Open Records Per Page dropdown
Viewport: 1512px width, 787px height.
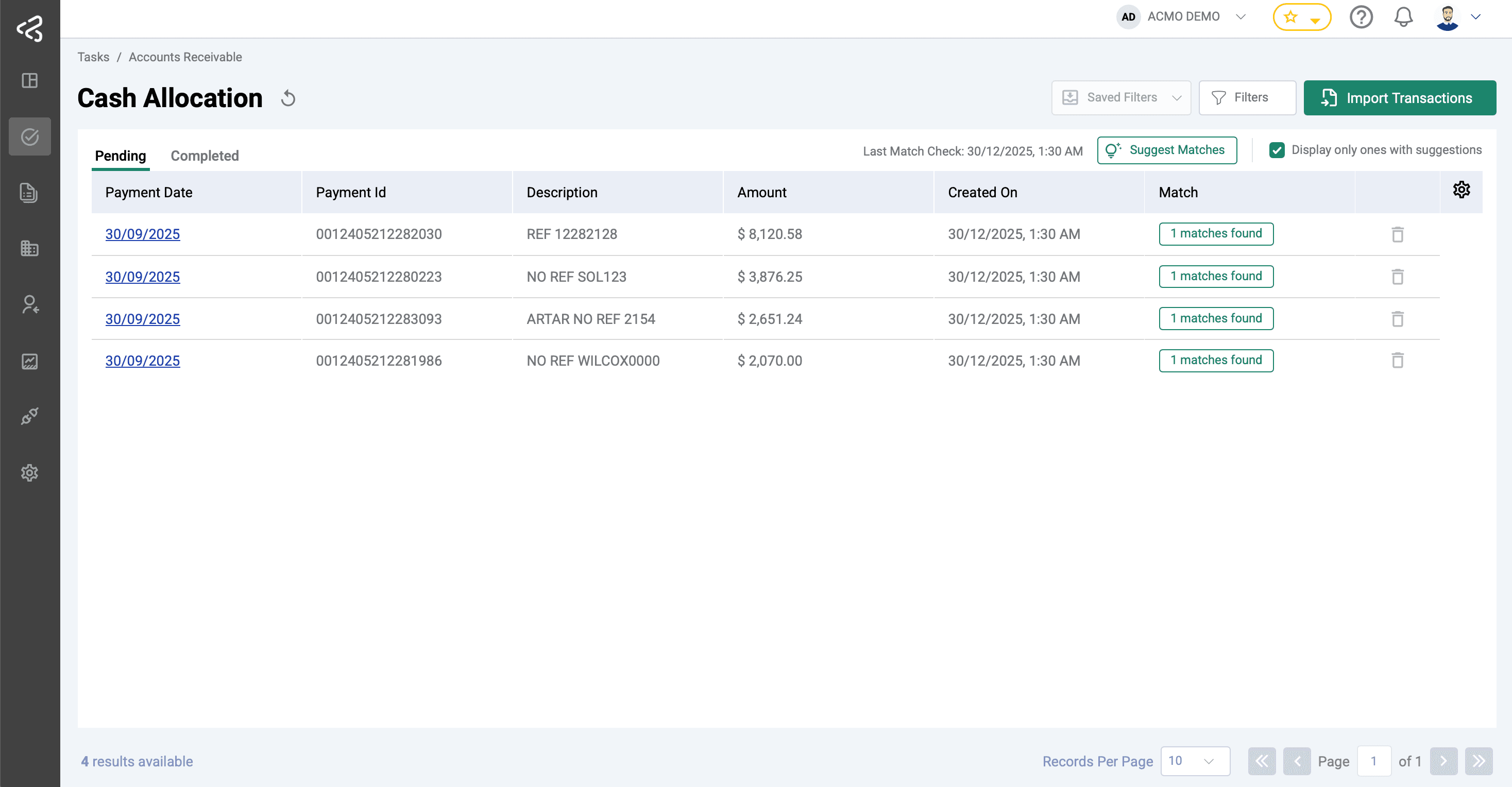click(1195, 761)
